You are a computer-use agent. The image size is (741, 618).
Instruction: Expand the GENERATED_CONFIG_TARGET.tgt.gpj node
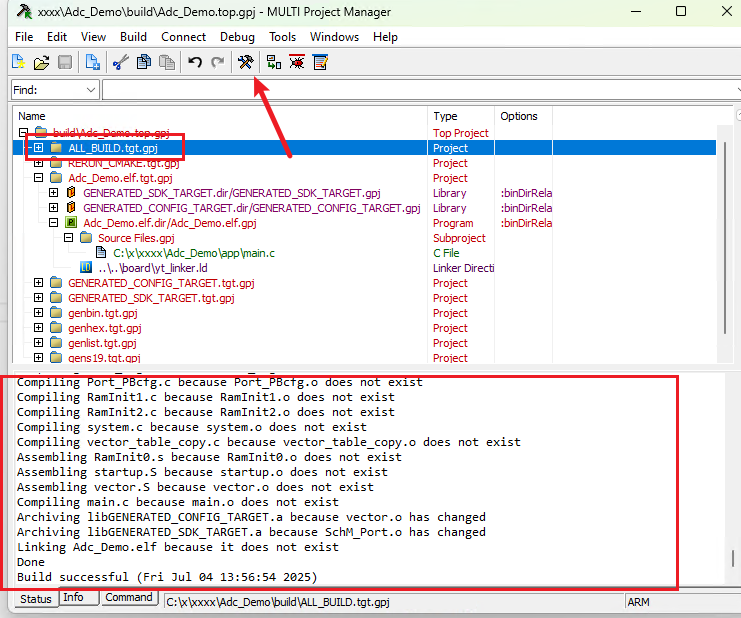coord(38,283)
